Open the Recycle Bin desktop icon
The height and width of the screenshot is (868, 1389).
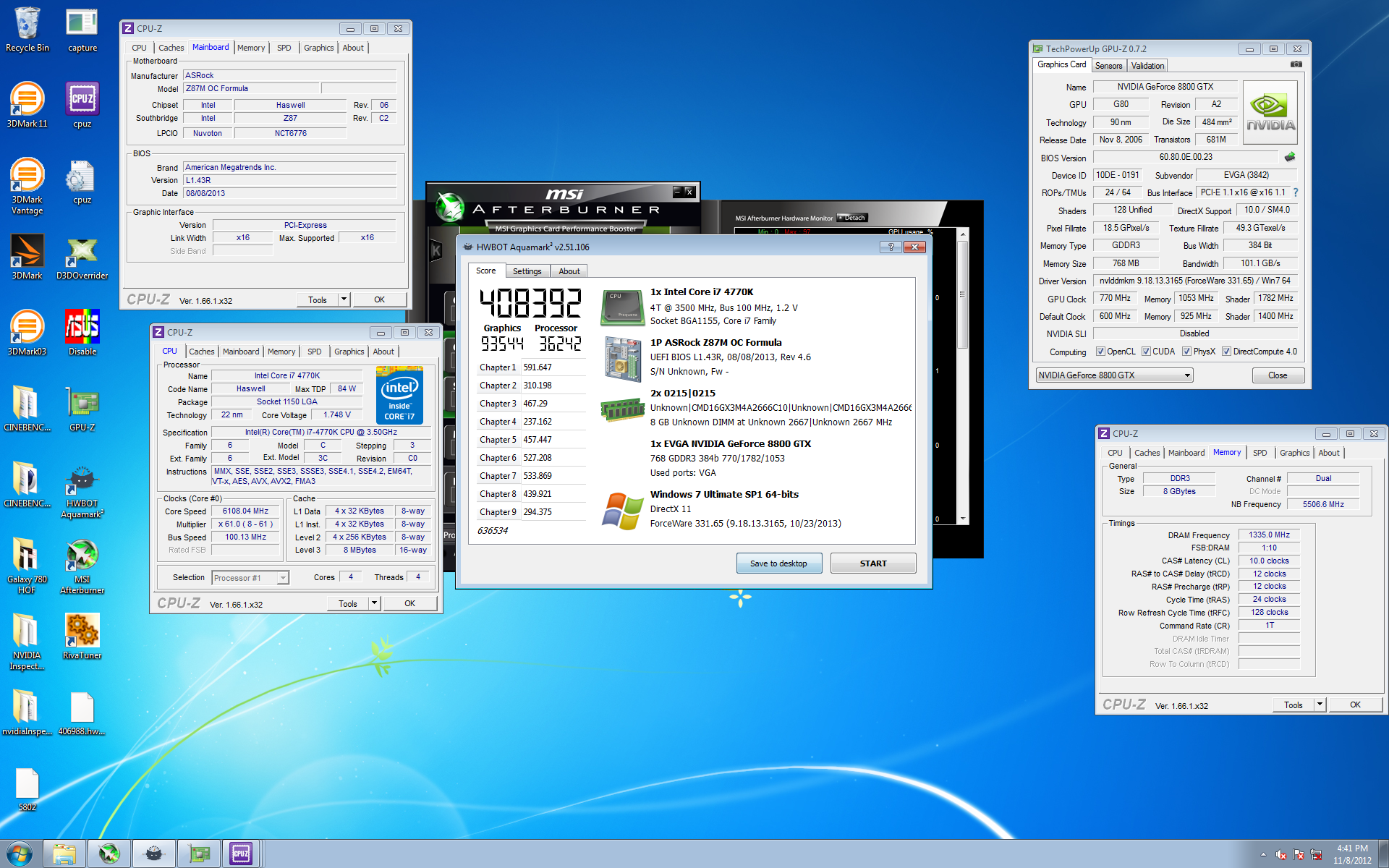click(x=27, y=30)
